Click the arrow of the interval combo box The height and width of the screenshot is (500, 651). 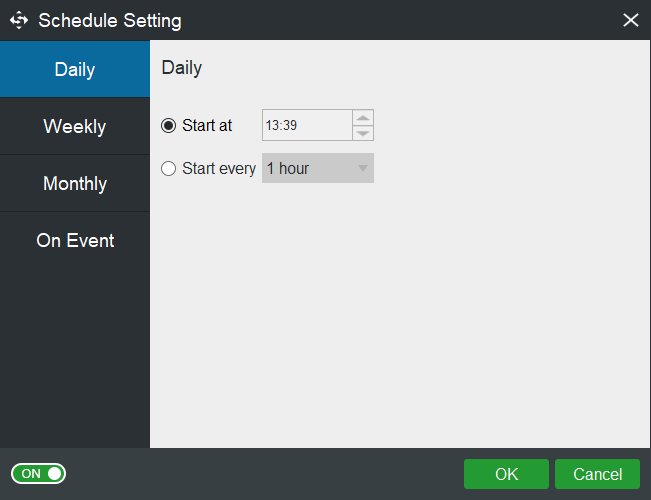(362, 169)
